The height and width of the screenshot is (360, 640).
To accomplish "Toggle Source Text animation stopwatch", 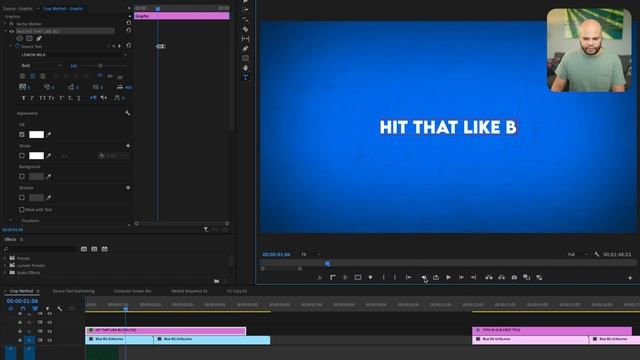I will [x=17, y=47].
